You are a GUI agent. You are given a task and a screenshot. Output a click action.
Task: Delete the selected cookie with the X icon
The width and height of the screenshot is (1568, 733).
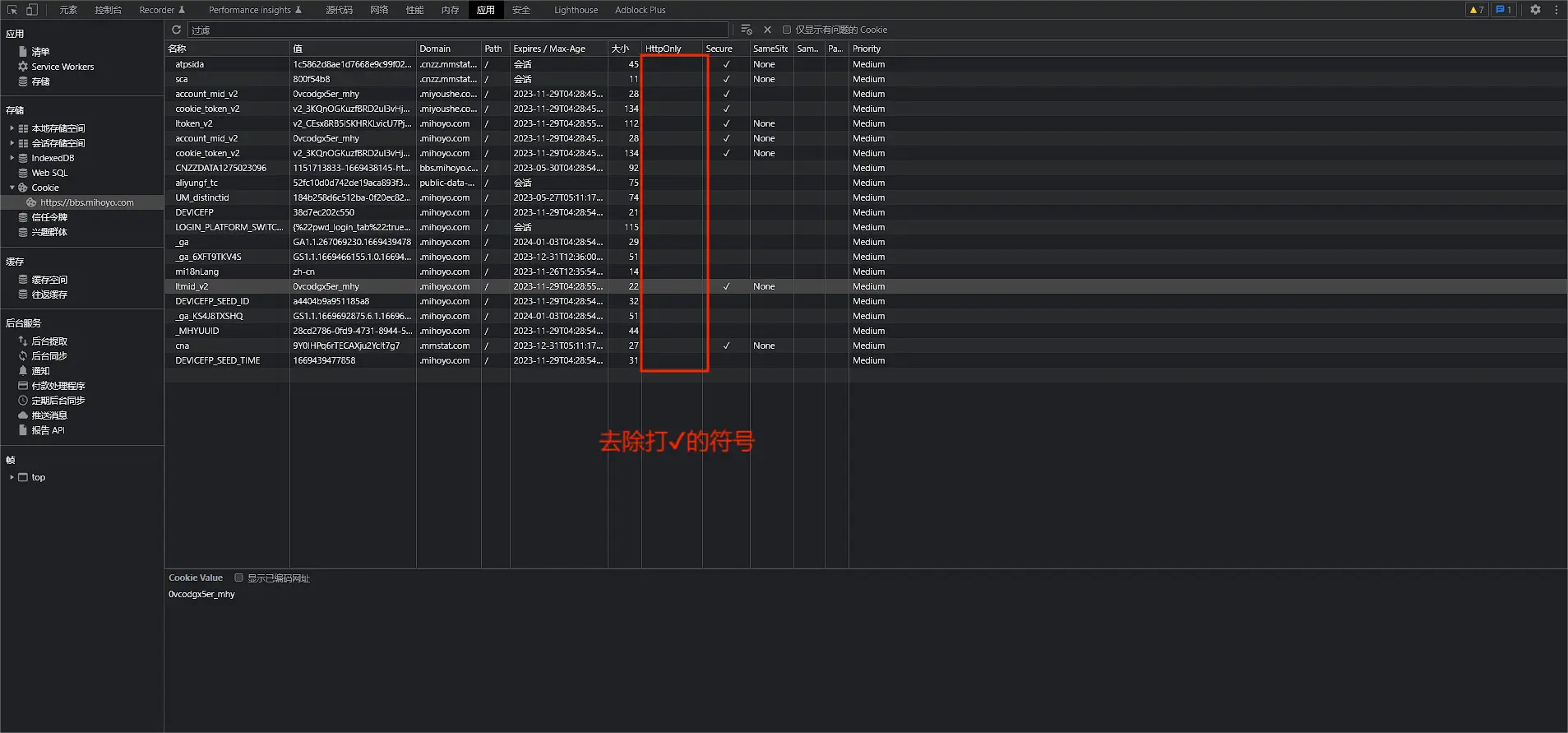click(x=768, y=30)
